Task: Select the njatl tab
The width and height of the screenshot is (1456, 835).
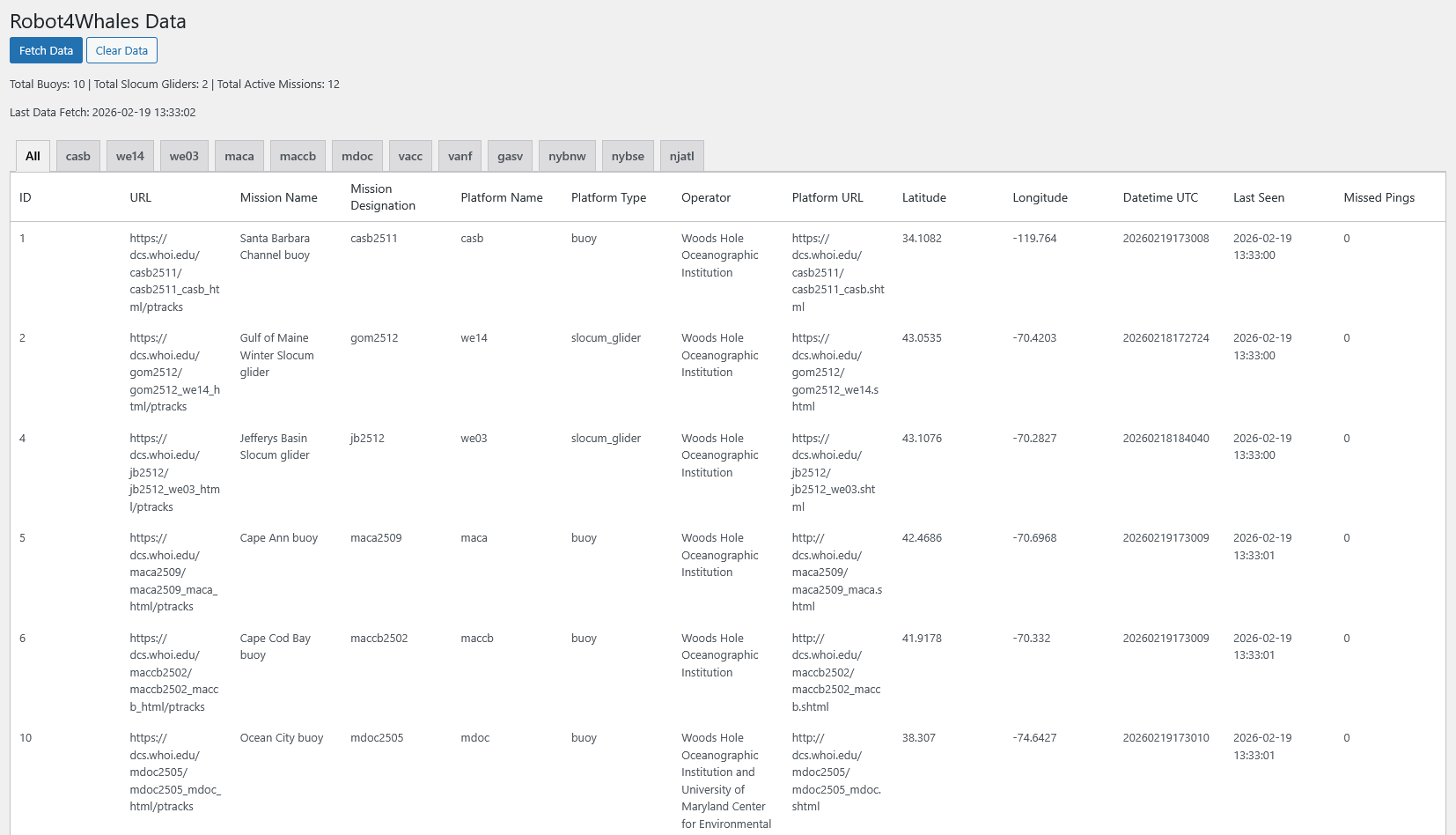Action: click(x=681, y=155)
